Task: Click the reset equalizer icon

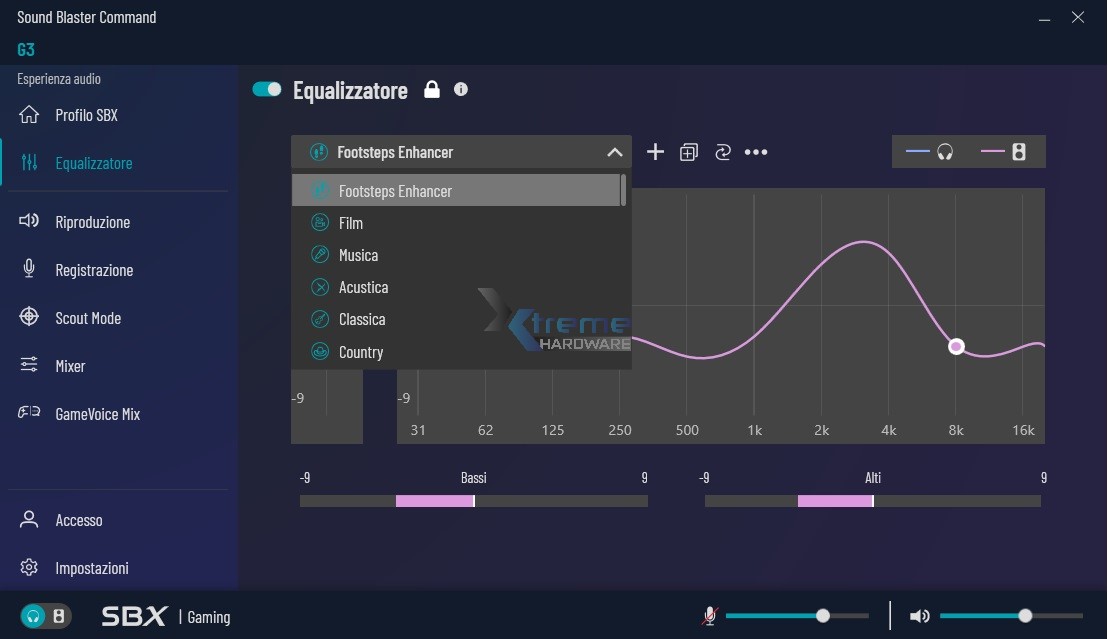Action: click(x=722, y=152)
